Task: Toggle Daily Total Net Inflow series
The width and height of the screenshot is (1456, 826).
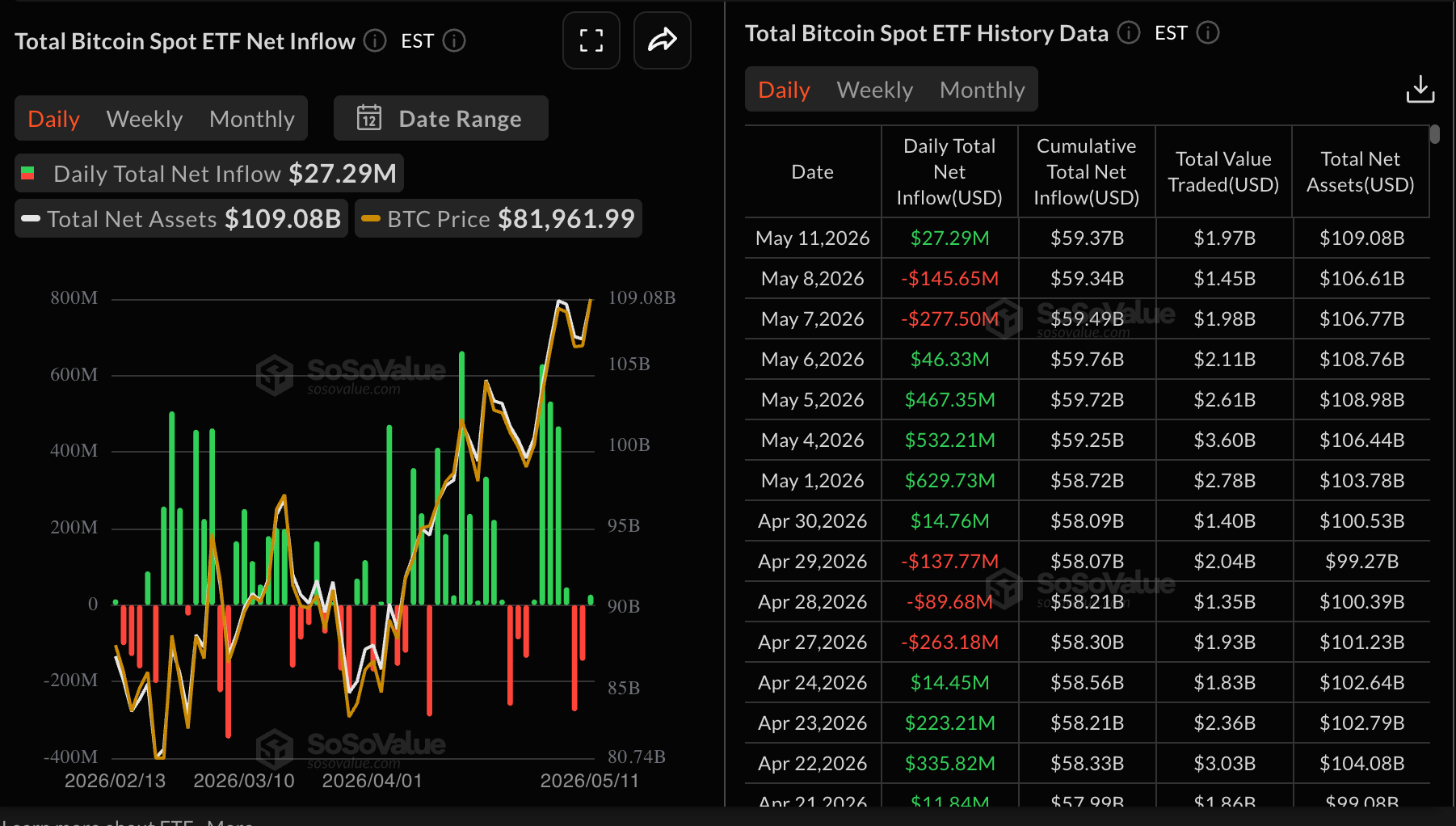Action: [x=209, y=173]
